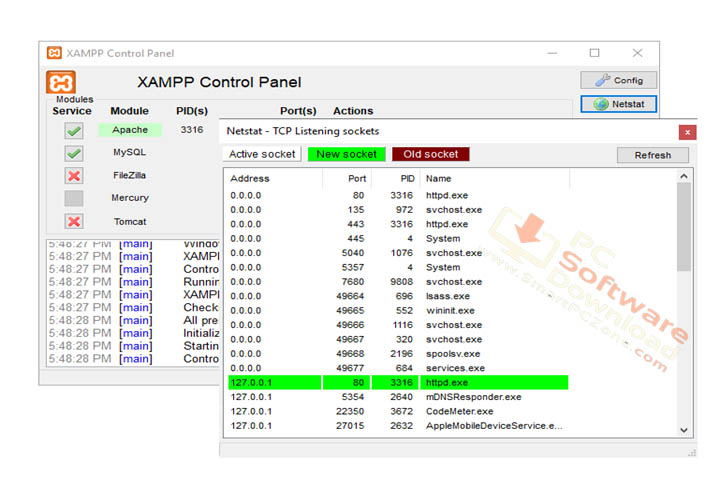Click the large orange XAMPP logo
Screen dimensions: 720x480
click(x=61, y=83)
